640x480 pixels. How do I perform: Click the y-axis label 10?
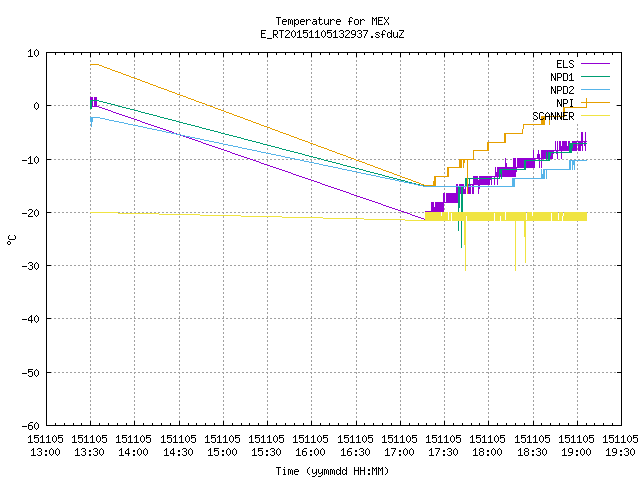point(33,53)
